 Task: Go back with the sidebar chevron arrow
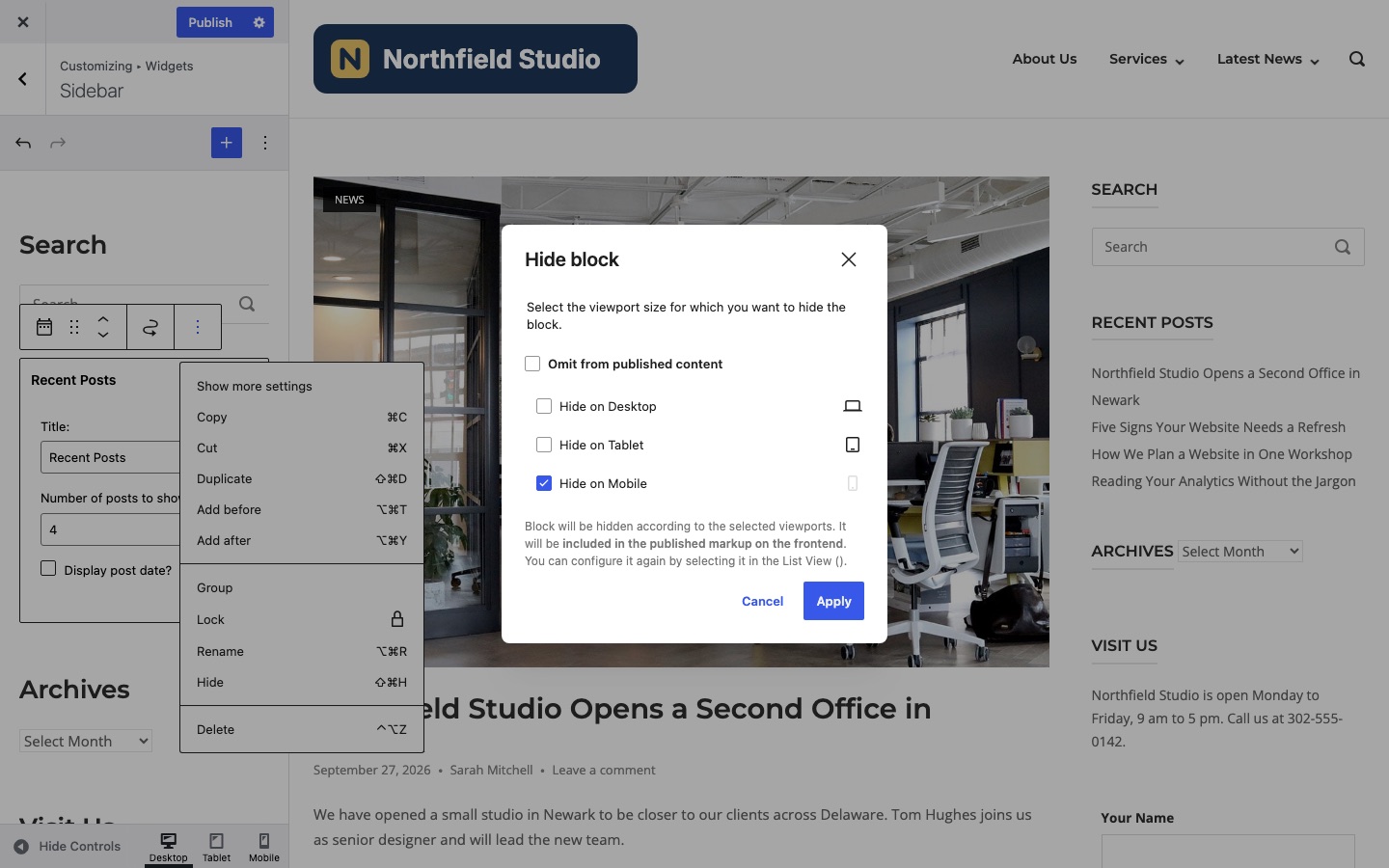tap(22, 79)
